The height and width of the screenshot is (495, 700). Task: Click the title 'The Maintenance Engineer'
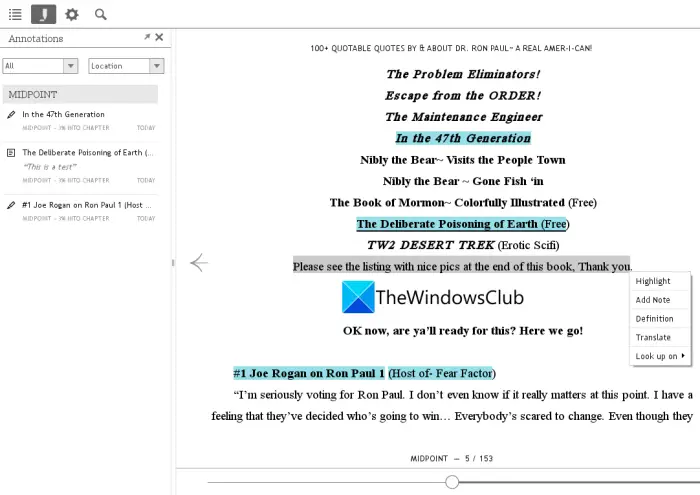click(463, 117)
